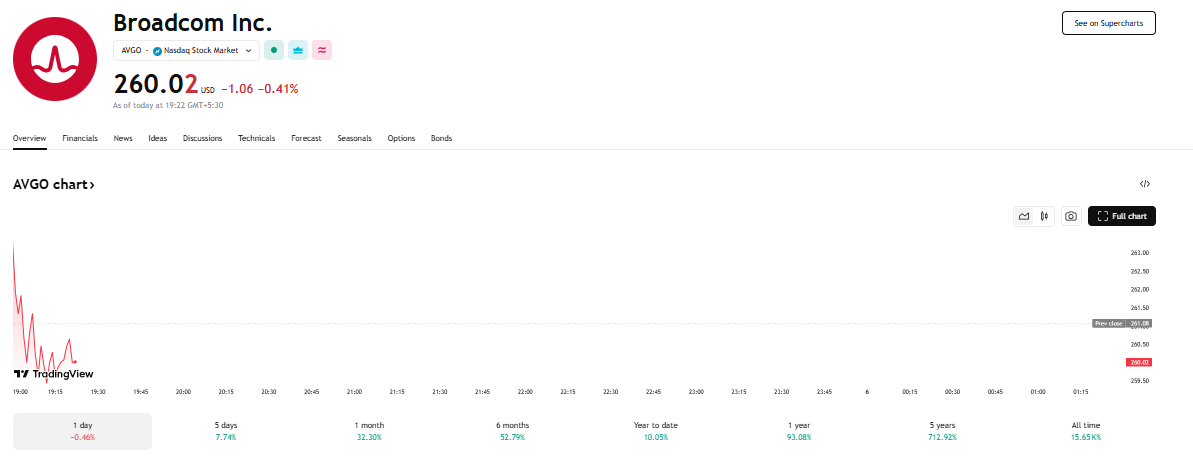The image size is (1193, 473).
Task: View the Technicals tab
Action: click(x=256, y=138)
